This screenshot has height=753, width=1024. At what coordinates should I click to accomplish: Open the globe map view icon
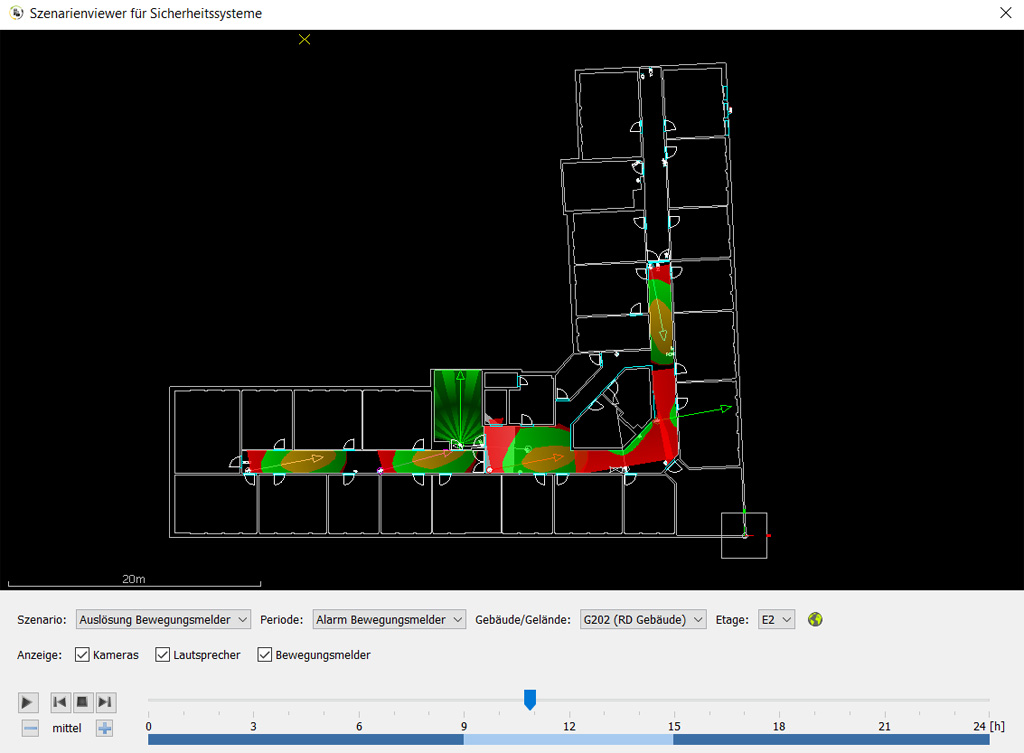815,619
